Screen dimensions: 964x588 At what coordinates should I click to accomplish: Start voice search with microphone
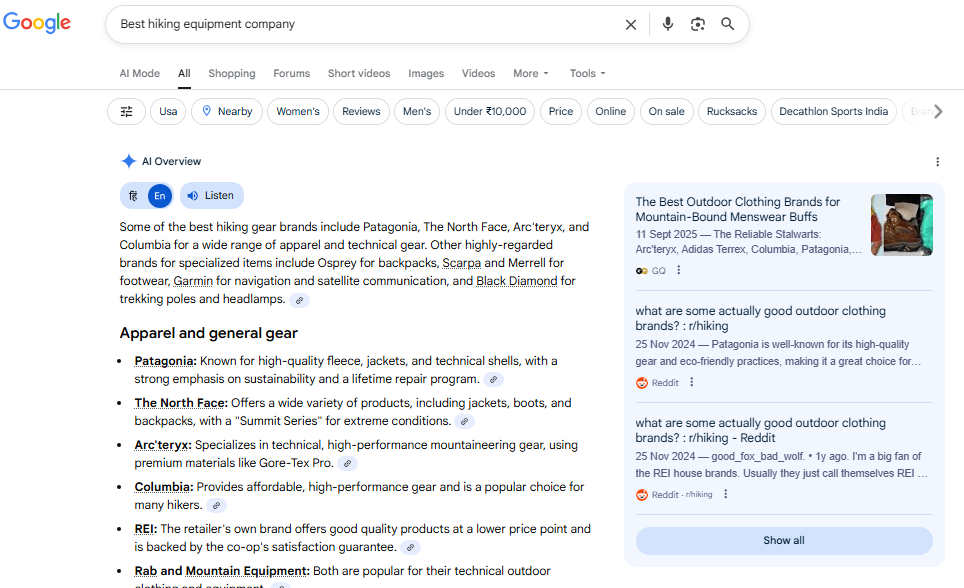pos(668,25)
